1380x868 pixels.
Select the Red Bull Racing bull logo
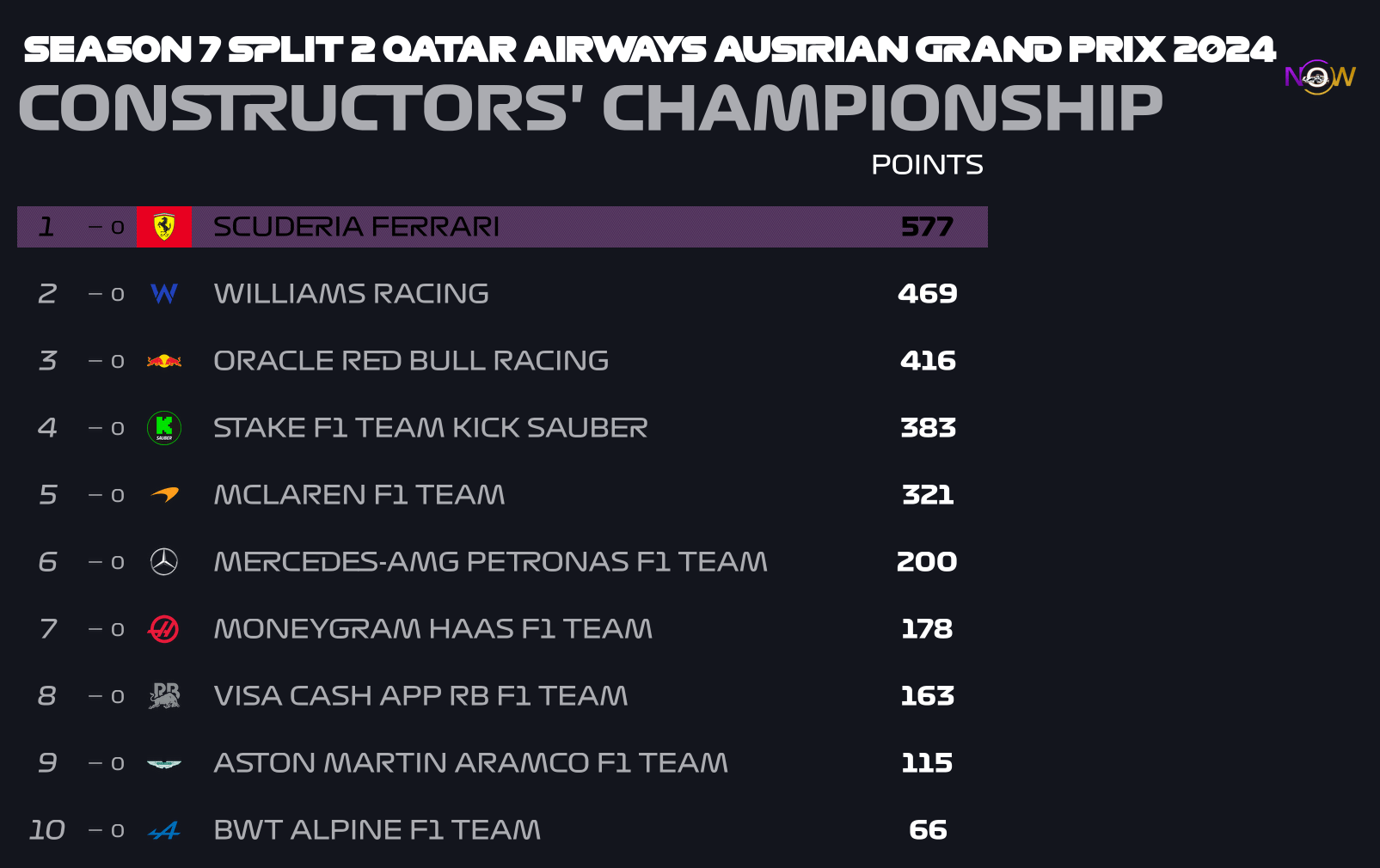click(x=164, y=361)
